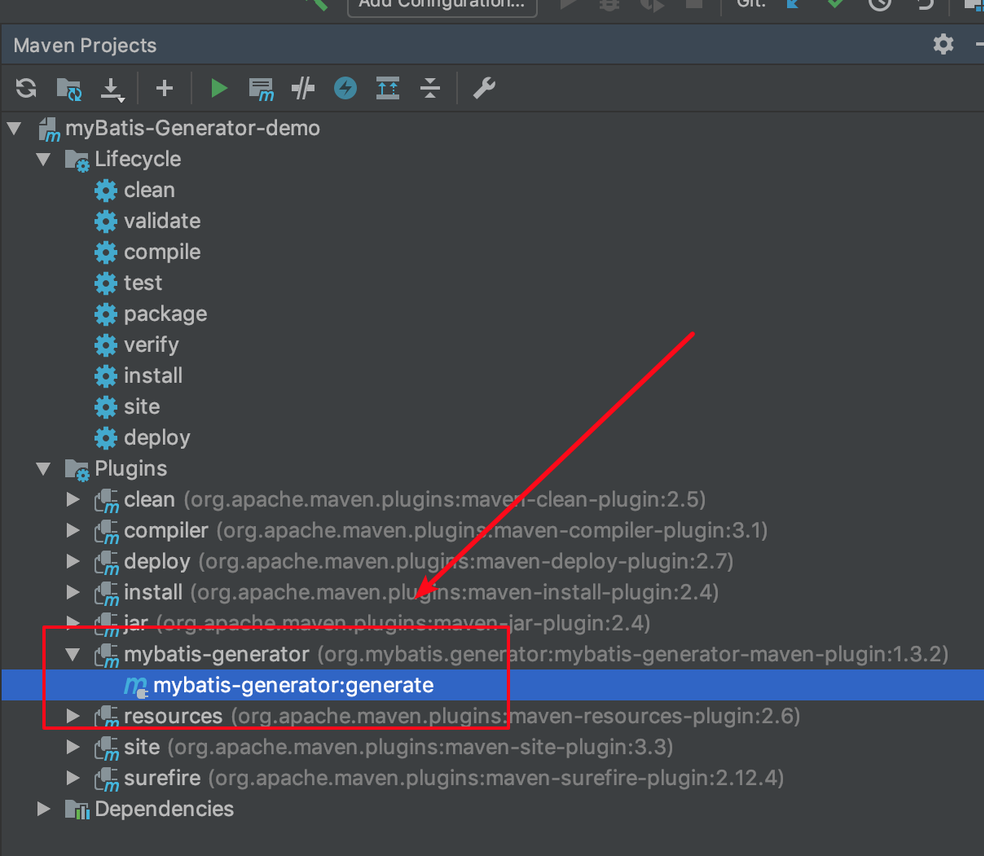Click Expand All icon in Maven toolbar
Screen dimensions: 984x856
388,88
